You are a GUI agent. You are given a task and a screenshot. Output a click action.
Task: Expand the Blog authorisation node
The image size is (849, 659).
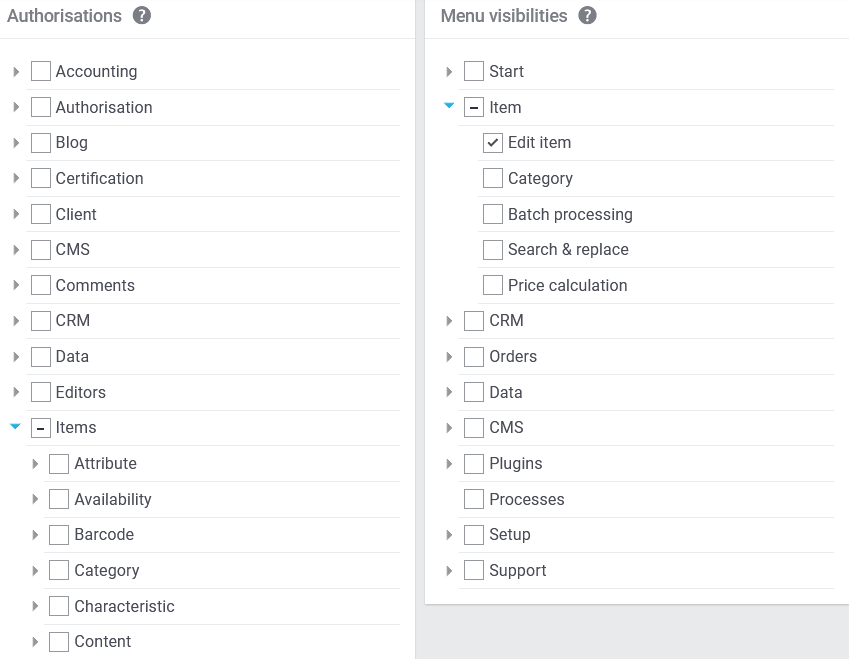16,143
